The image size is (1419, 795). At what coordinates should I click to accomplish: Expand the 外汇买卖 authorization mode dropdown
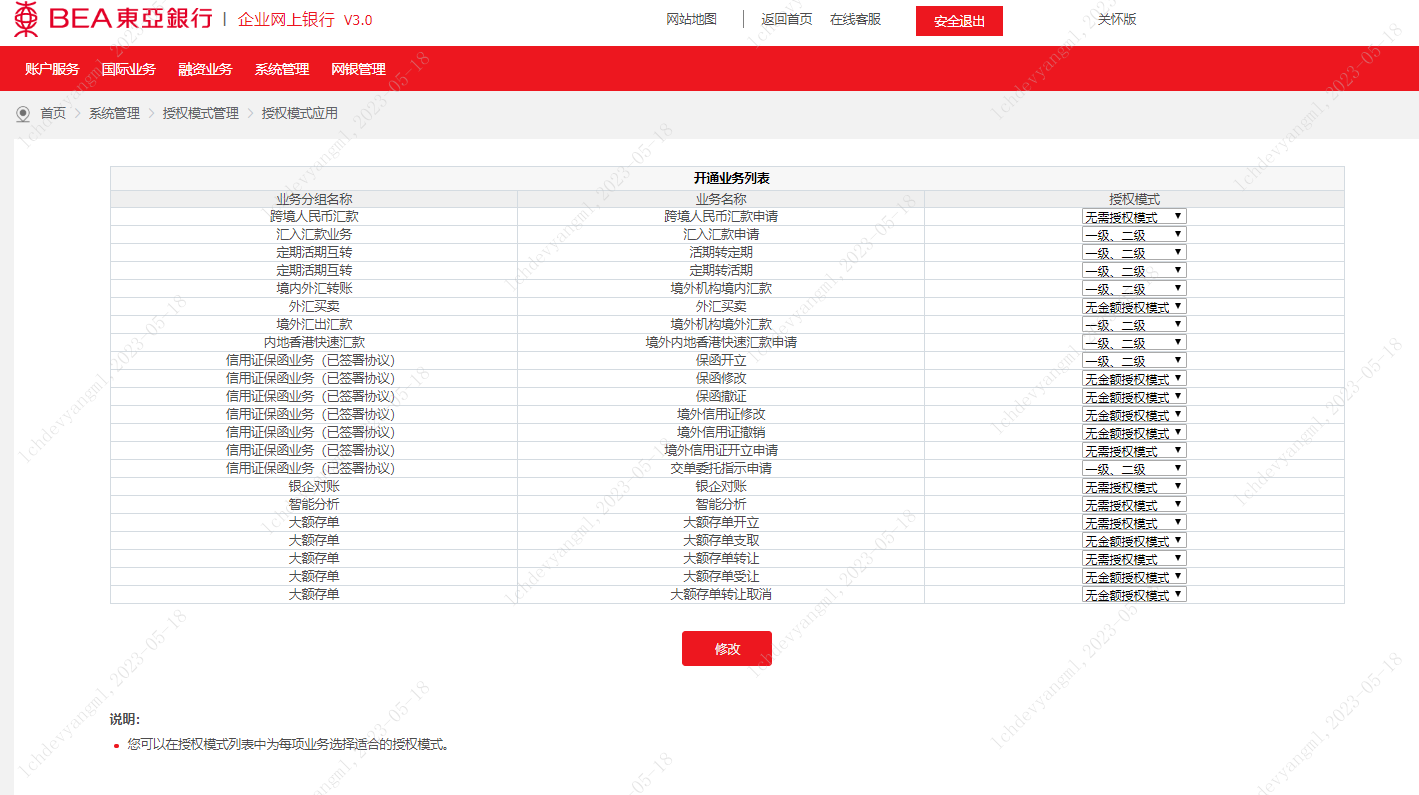point(1133,306)
